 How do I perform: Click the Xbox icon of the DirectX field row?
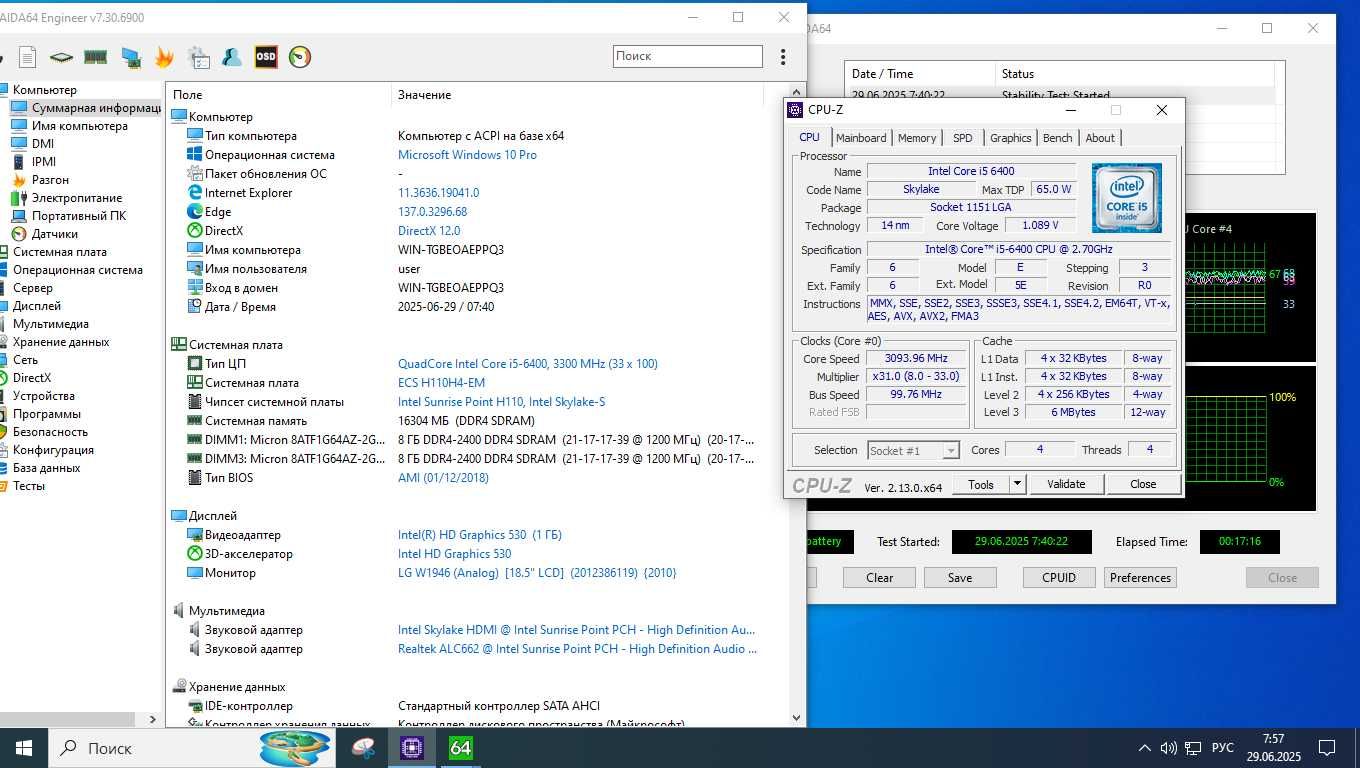point(194,231)
